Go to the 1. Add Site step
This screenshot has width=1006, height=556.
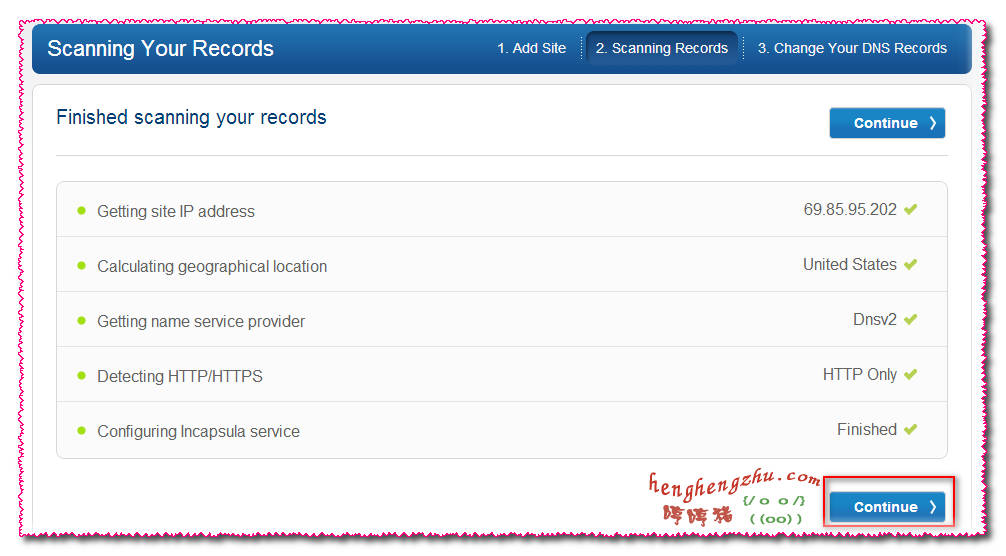click(x=531, y=48)
